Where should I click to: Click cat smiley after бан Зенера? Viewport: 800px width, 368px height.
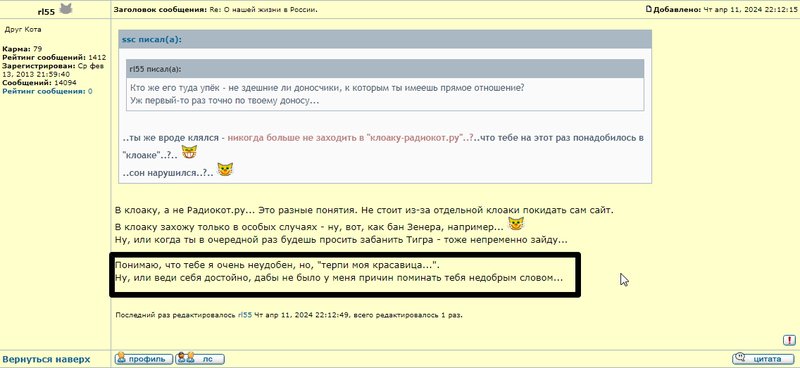516,224
